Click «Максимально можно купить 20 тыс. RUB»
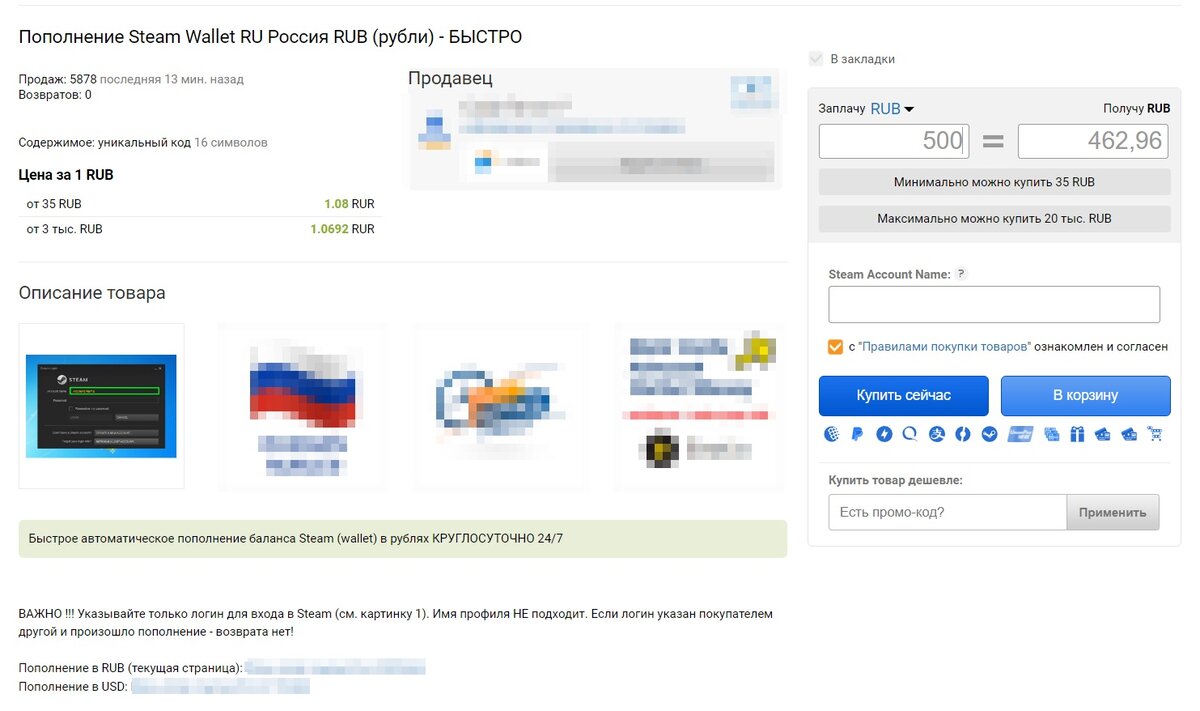Image resolution: width=1200 pixels, height=711 pixels. click(994, 219)
